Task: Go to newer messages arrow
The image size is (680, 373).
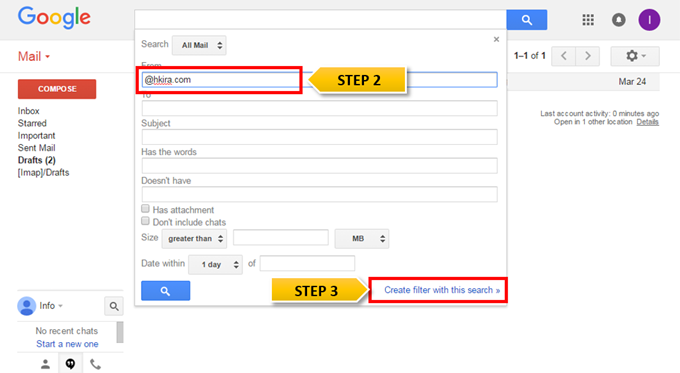Action: pyautogui.click(x=564, y=56)
